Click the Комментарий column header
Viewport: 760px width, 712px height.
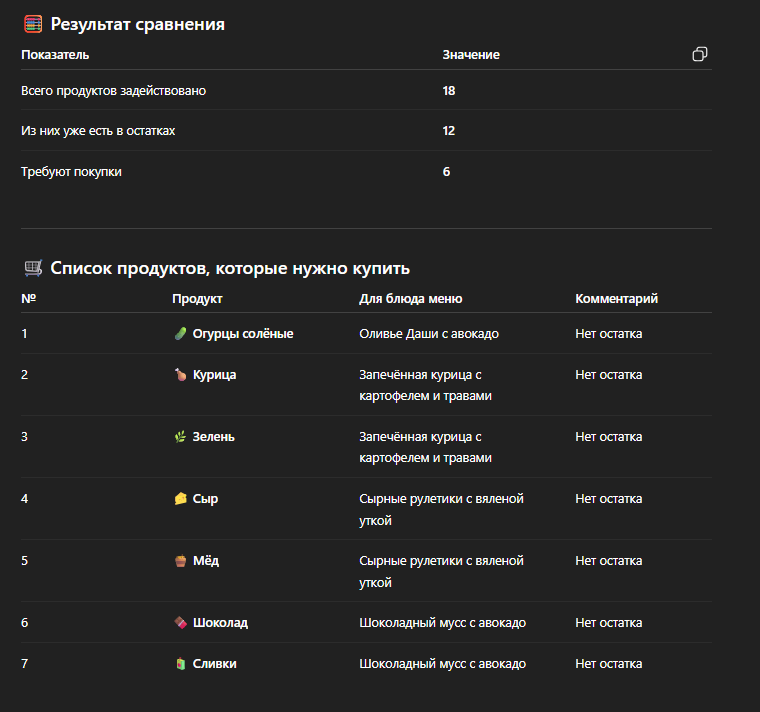[x=616, y=299]
